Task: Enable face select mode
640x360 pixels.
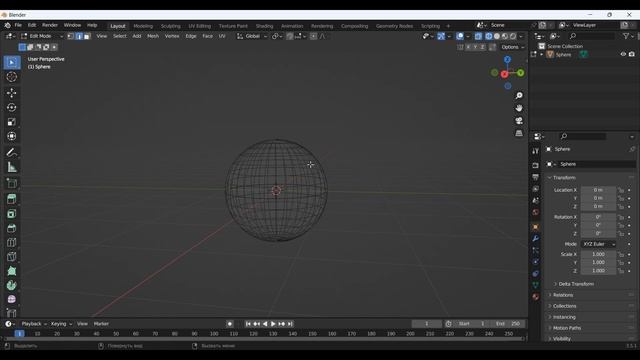Action: 87,36
